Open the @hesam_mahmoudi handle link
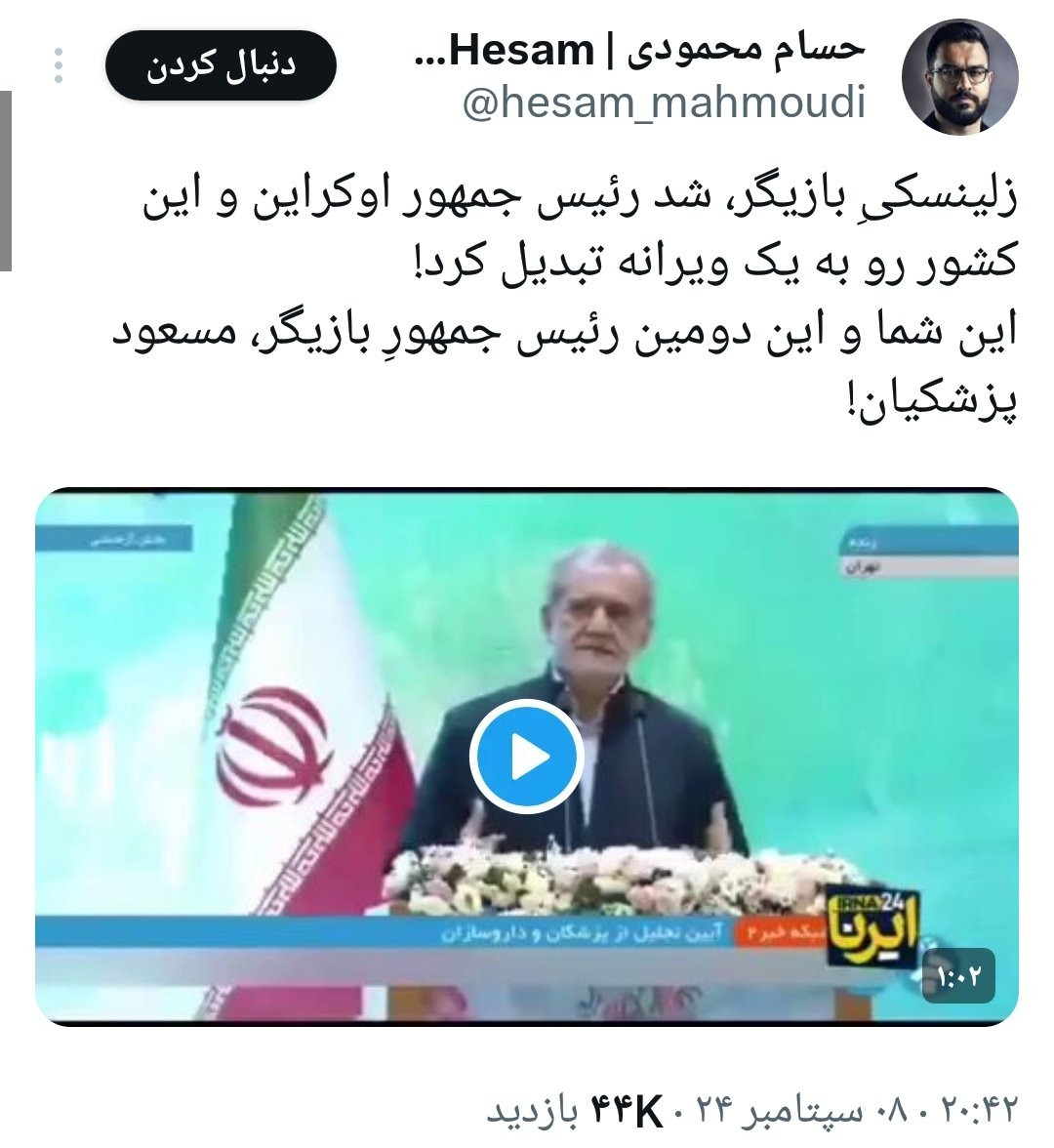The image size is (1054, 1148). [664, 102]
